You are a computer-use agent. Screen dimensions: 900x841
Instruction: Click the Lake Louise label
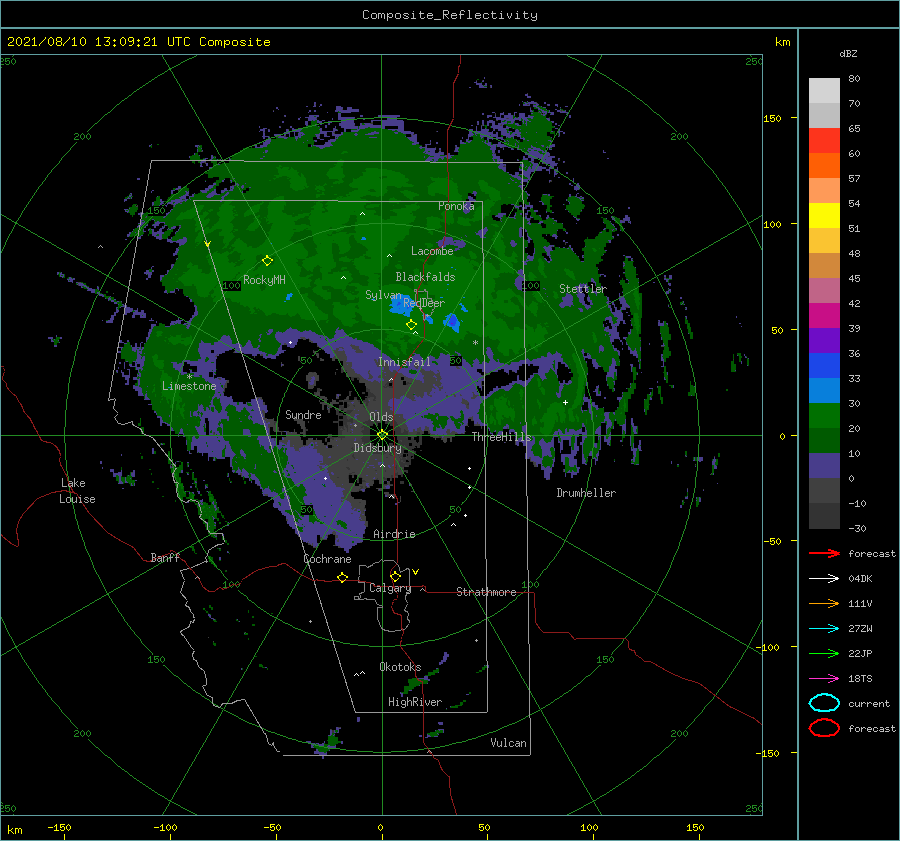click(77, 491)
